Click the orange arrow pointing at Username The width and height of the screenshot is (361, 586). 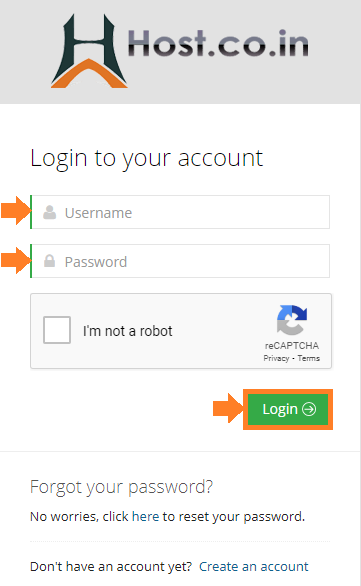click(x=16, y=211)
